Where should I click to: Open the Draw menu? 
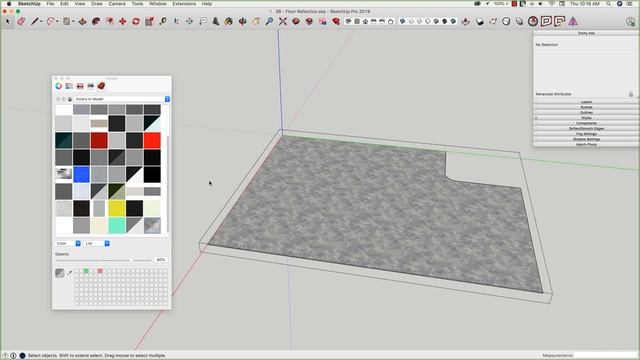[x=97, y=4]
